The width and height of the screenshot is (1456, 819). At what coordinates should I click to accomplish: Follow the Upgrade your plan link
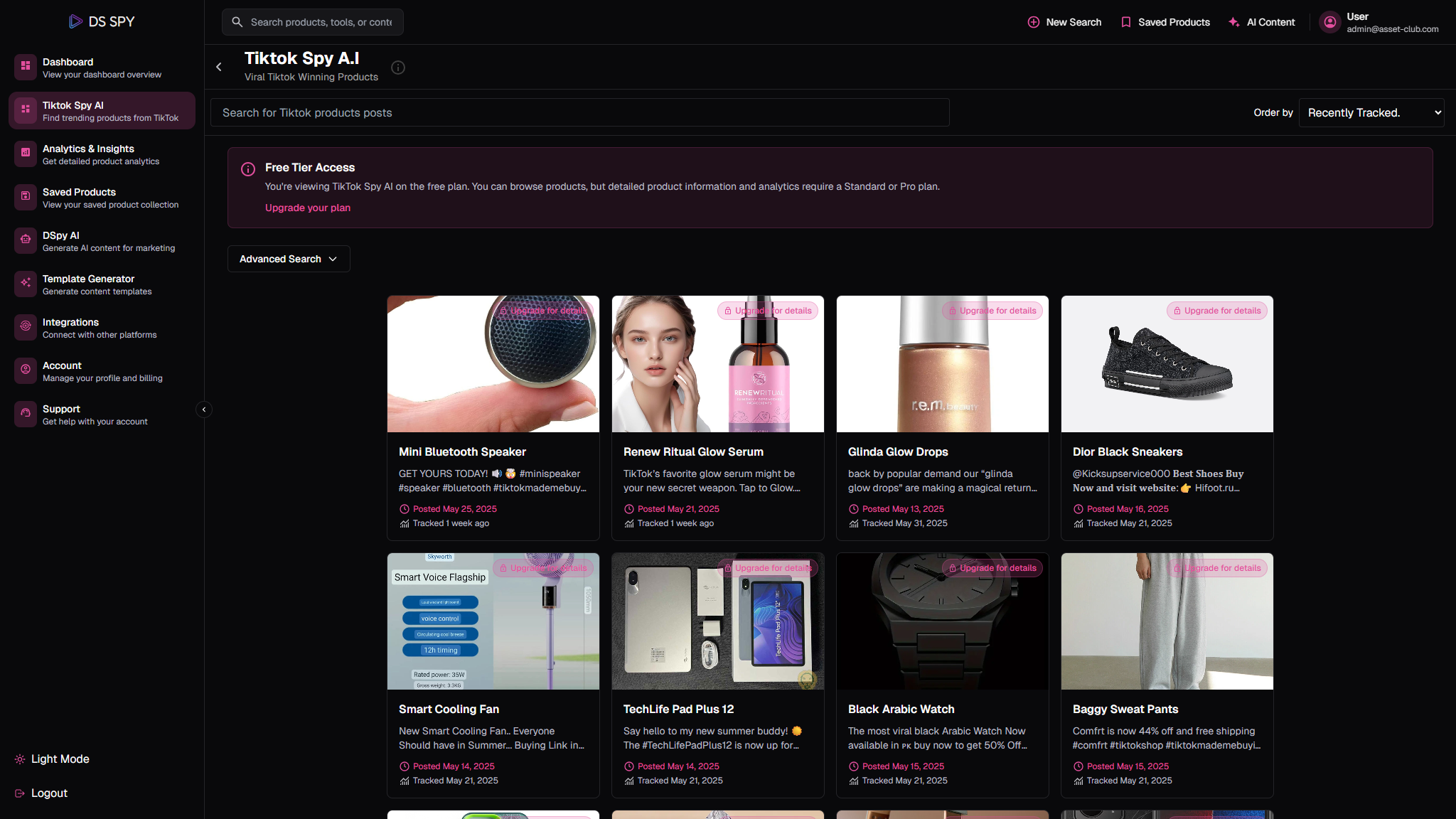[308, 208]
